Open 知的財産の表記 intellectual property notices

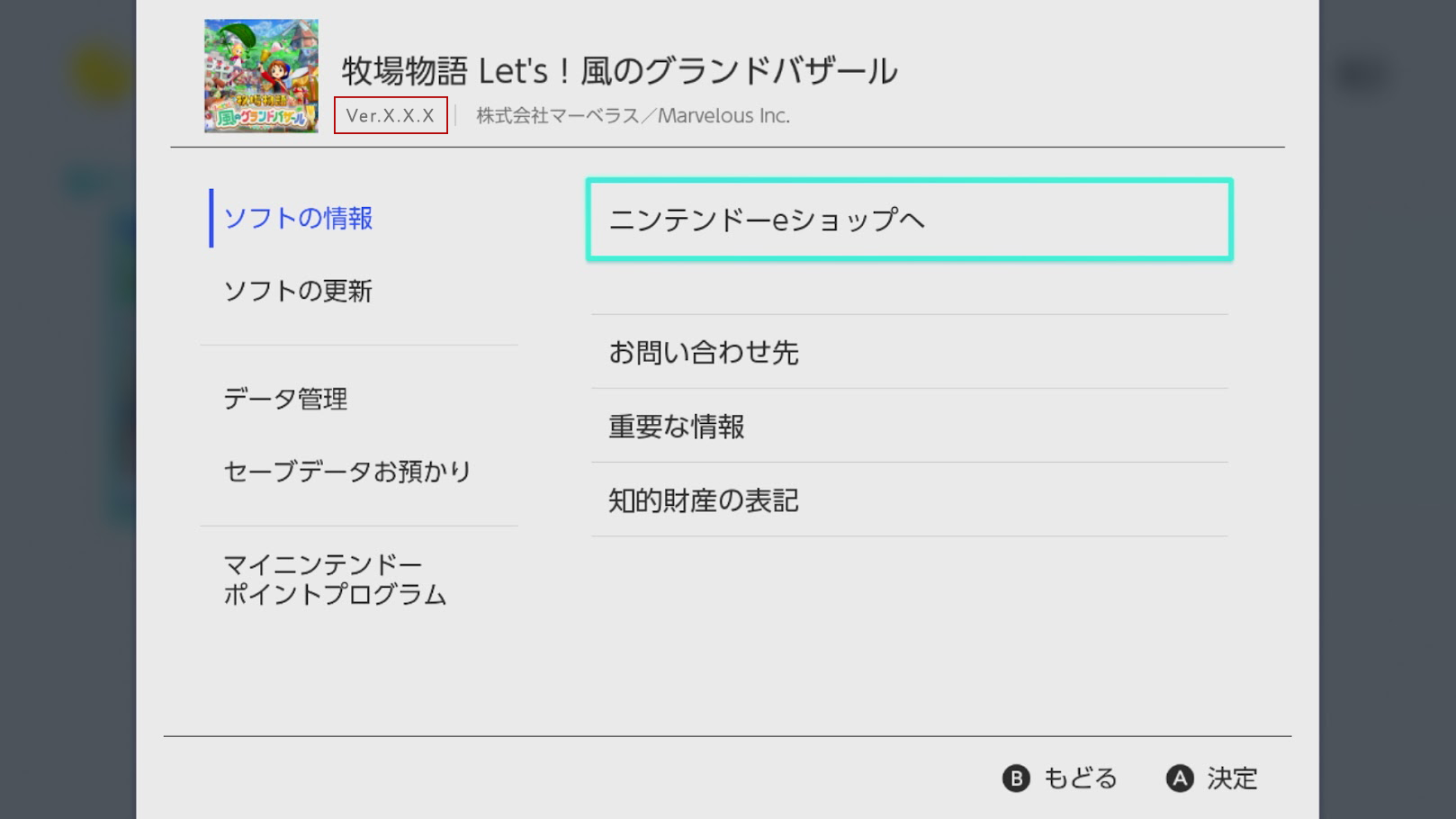704,499
